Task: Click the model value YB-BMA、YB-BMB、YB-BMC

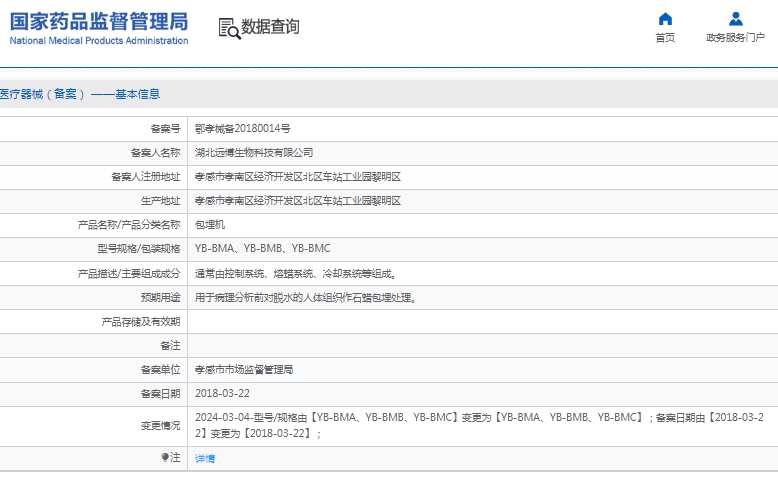Action: [262, 248]
